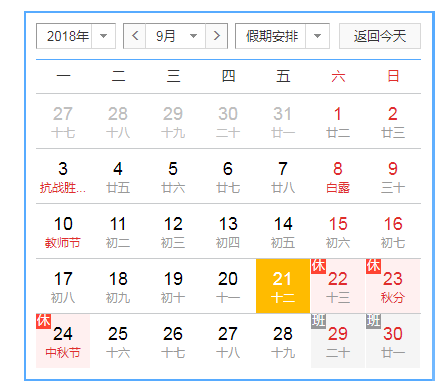Screen dimensions: 435x386
Task: Select September 12 date
Action: tap(173, 231)
